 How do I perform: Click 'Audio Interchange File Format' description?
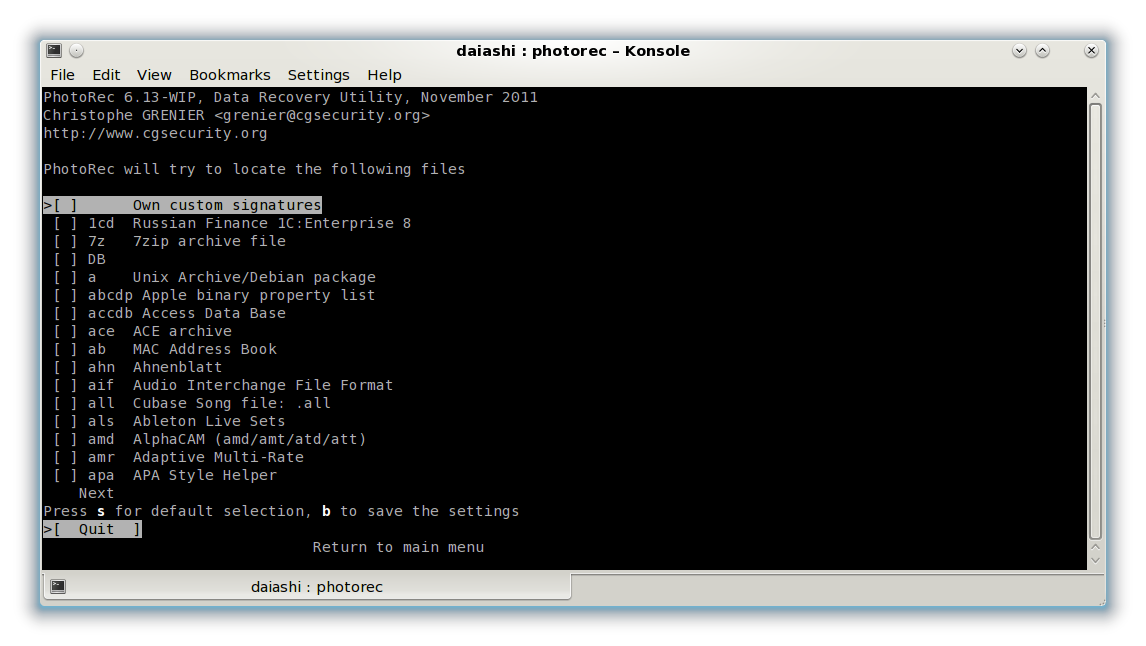pyautogui.click(x=263, y=385)
